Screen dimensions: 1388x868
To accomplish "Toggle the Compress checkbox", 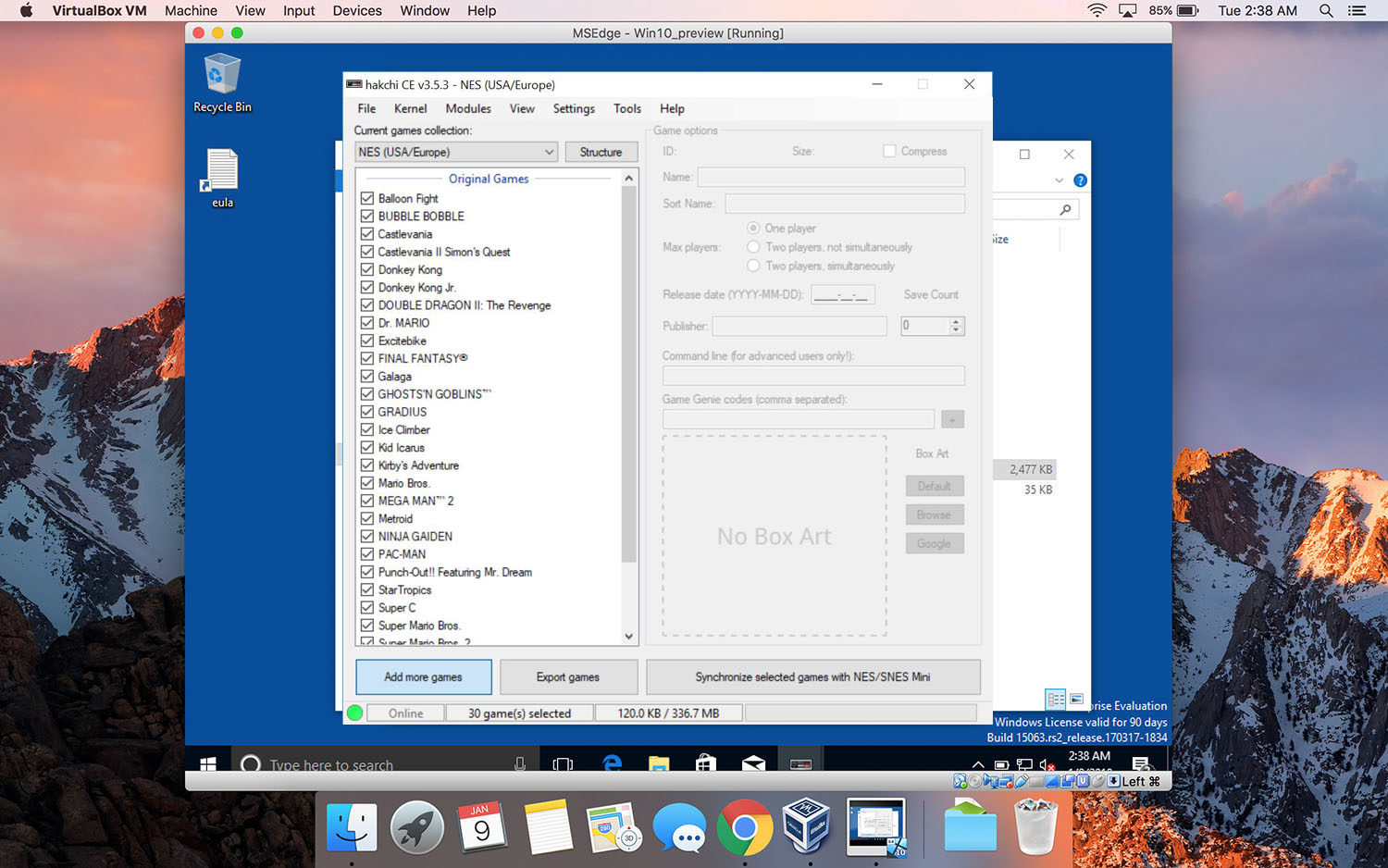I will click(x=889, y=151).
